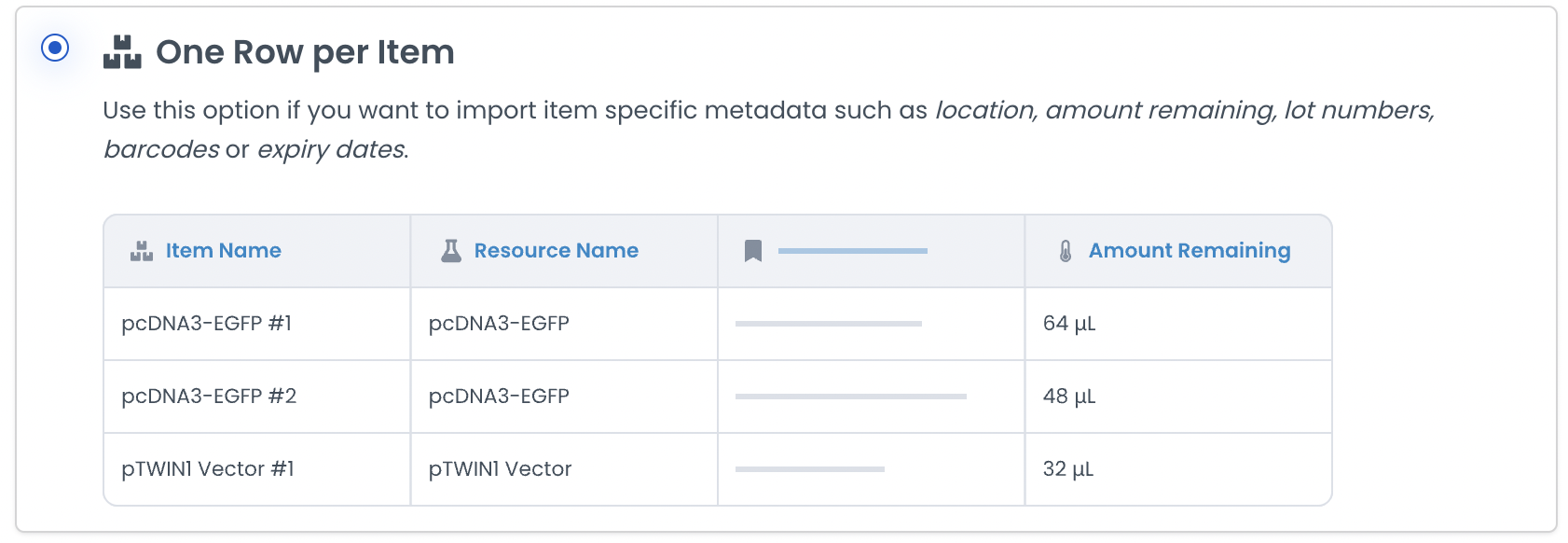The width and height of the screenshot is (1568, 543).
Task: Click the Item Name column header
Action: pyautogui.click(x=223, y=251)
